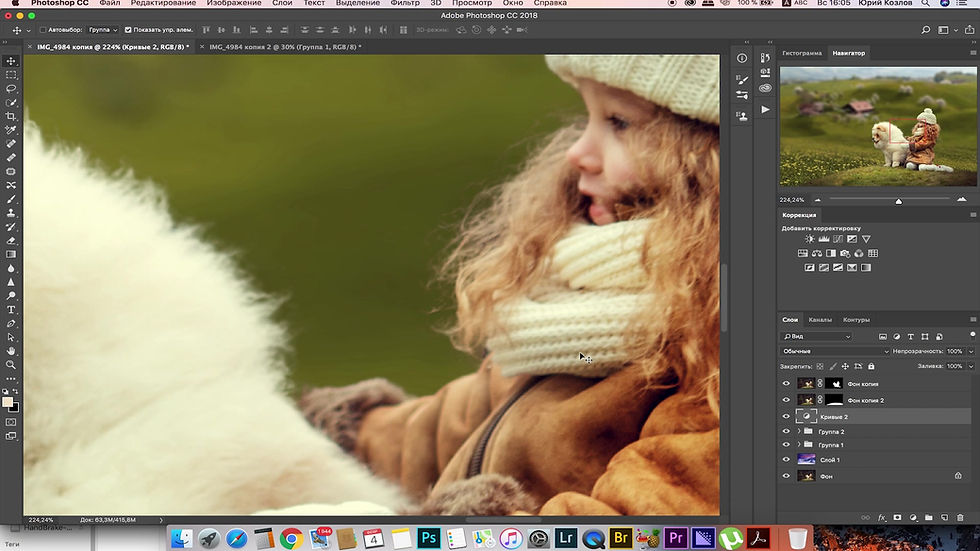Screen dimensions: 980x551
Task: Pick the Hand tool
Action: (x=11, y=351)
